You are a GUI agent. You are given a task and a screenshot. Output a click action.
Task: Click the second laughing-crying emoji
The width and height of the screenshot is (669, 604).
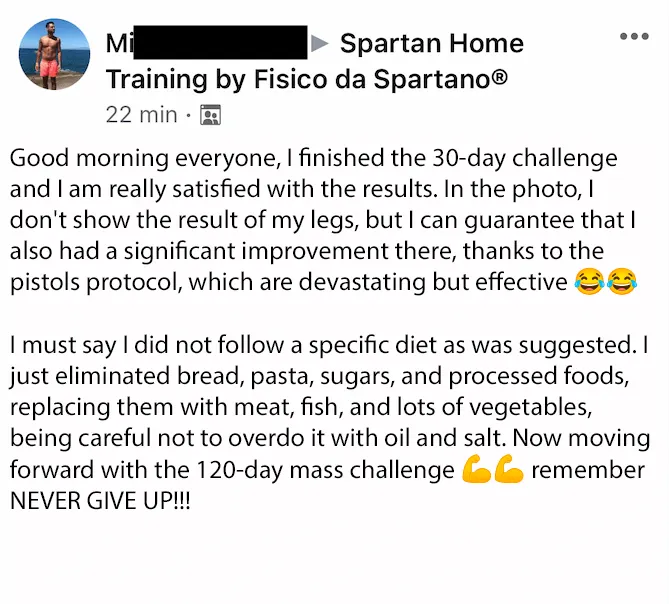click(x=622, y=282)
